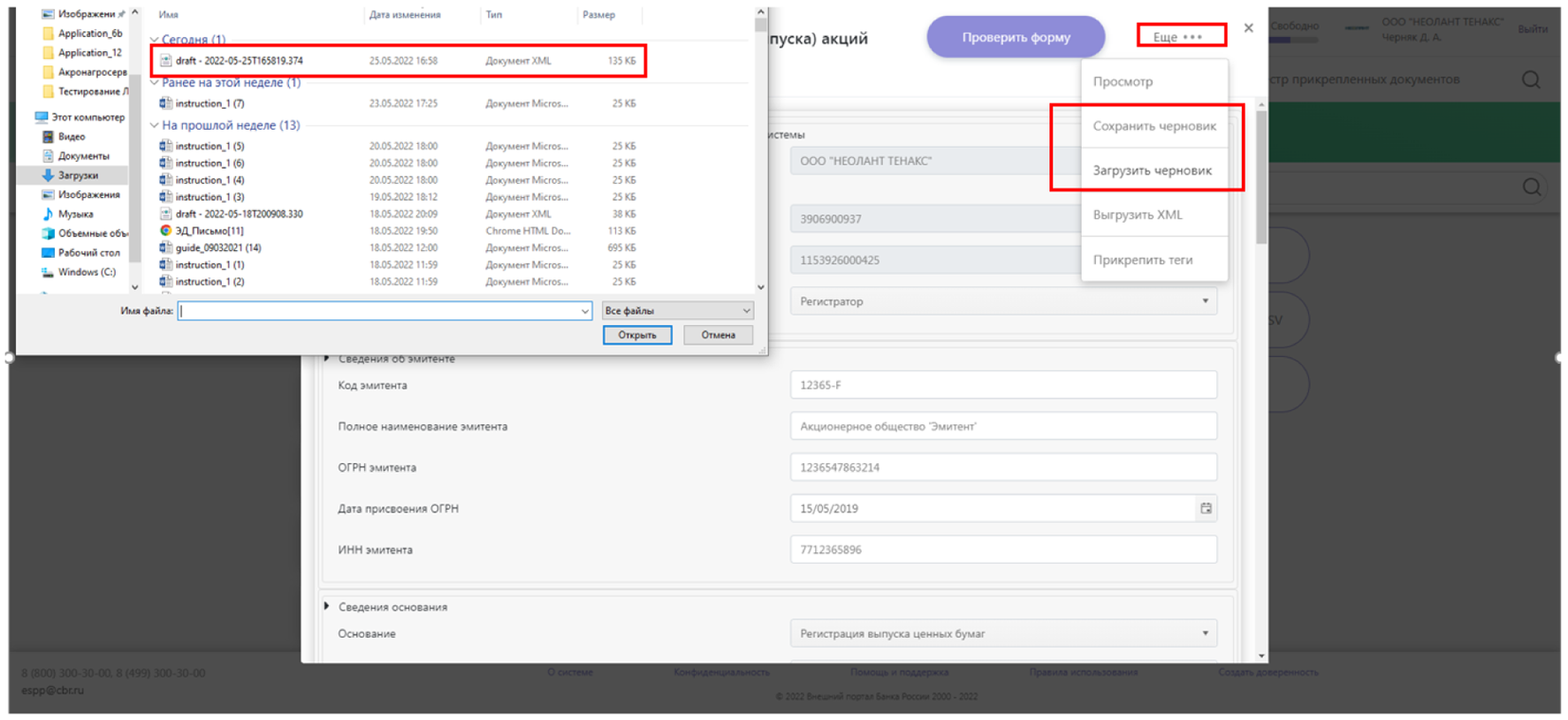Open the Все файлы file type dropdown
This screenshot has width=1568, height=720.
point(677,311)
